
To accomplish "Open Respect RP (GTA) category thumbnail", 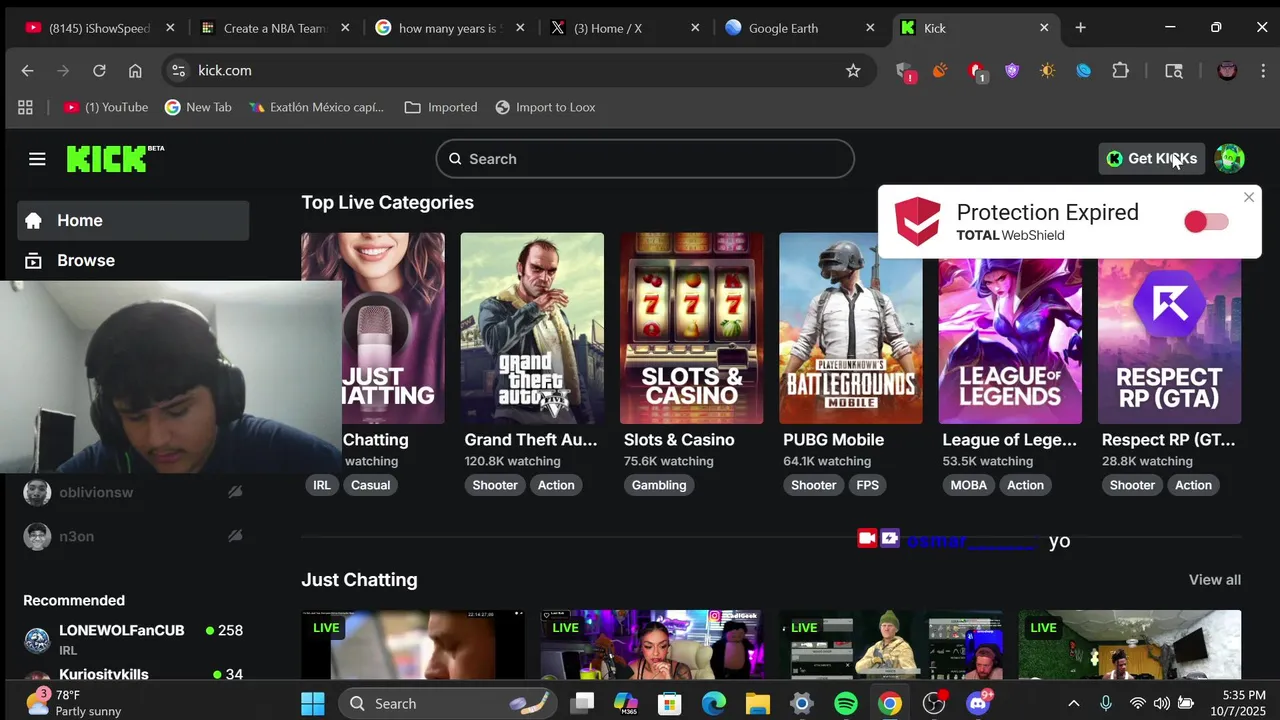I will (x=1169, y=340).
